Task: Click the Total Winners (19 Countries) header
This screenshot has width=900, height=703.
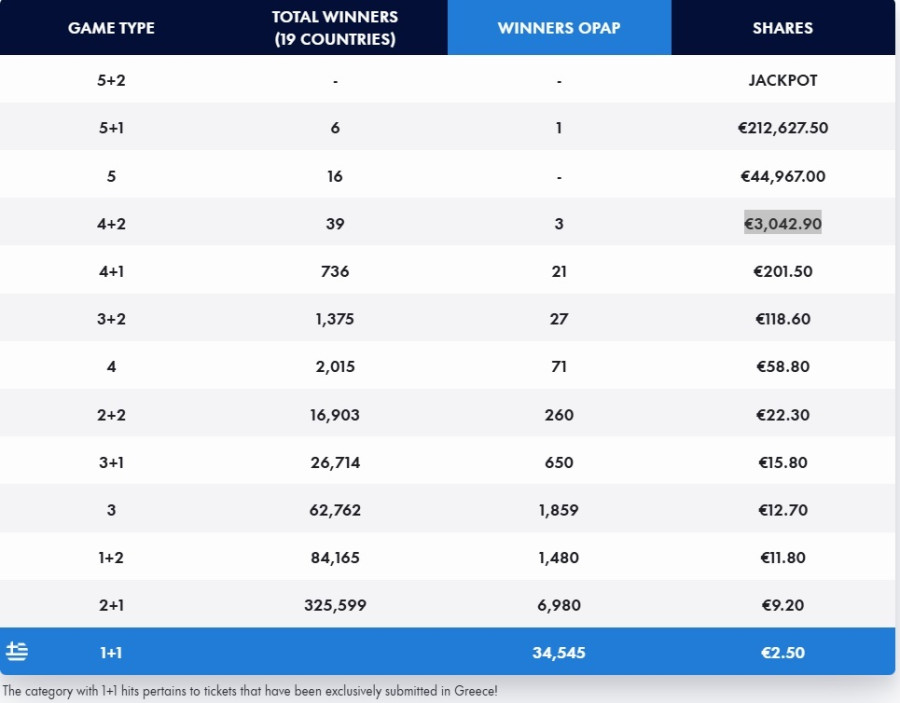Action: pyautogui.click(x=335, y=28)
